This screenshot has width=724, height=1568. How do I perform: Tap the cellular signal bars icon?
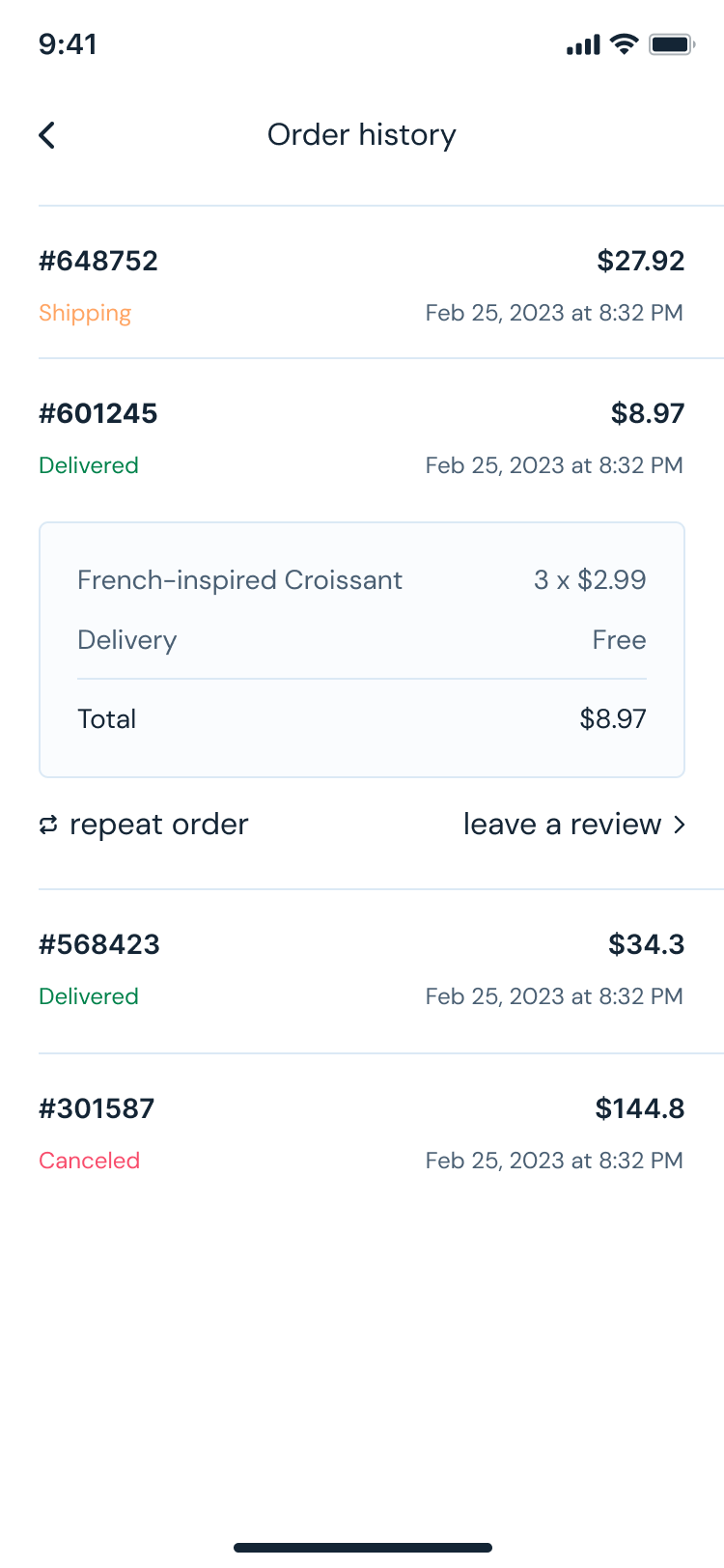pyautogui.click(x=583, y=44)
